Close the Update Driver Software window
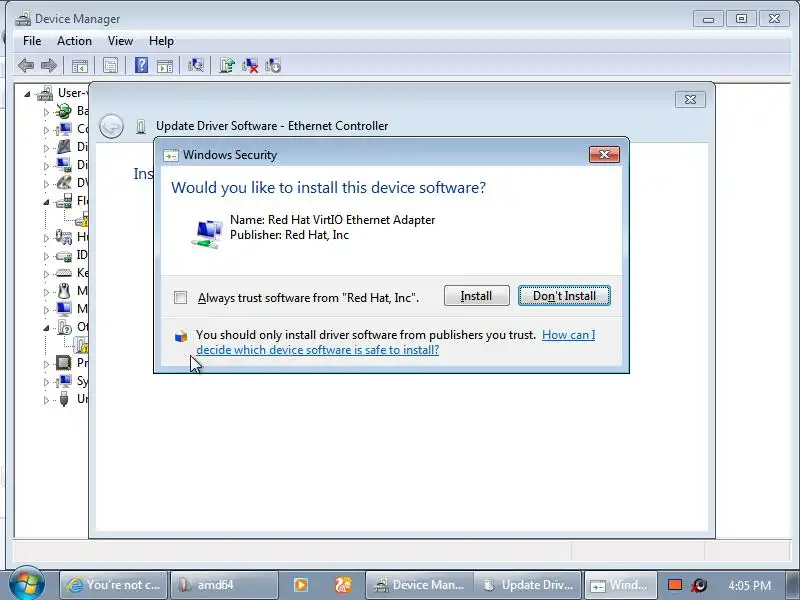This screenshot has height=600, width=800. (690, 99)
